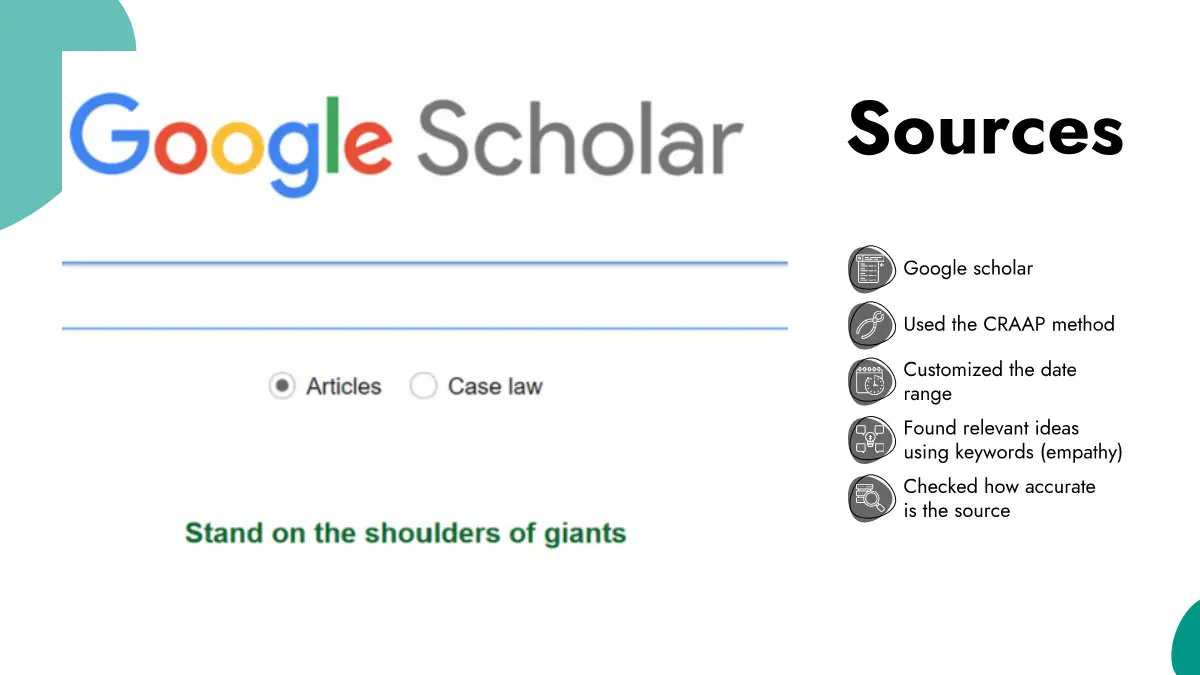Click the calendar clock icon
Viewport: 1200px width, 675px height.
[869, 381]
